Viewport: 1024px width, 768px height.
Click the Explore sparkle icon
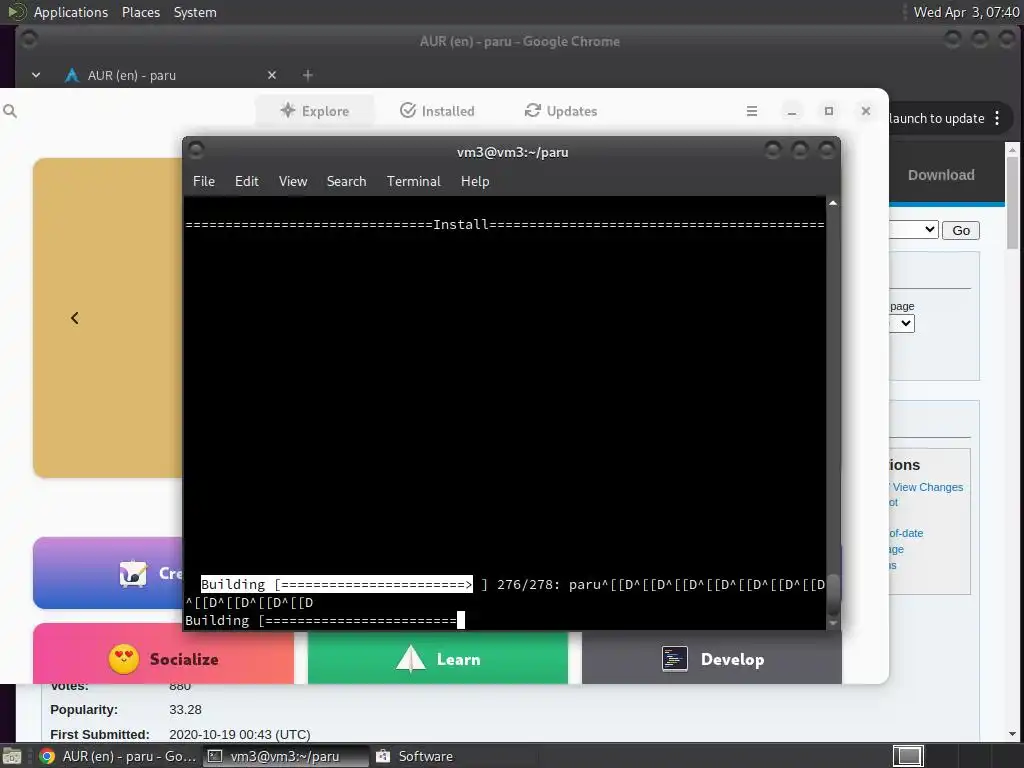coord(287,110)
